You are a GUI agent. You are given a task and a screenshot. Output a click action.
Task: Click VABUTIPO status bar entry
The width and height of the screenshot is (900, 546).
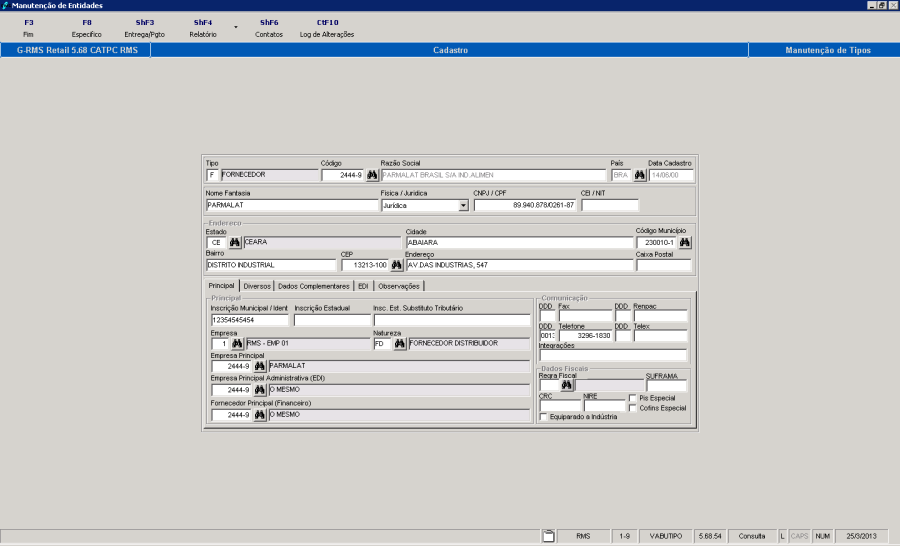point(666,536)
